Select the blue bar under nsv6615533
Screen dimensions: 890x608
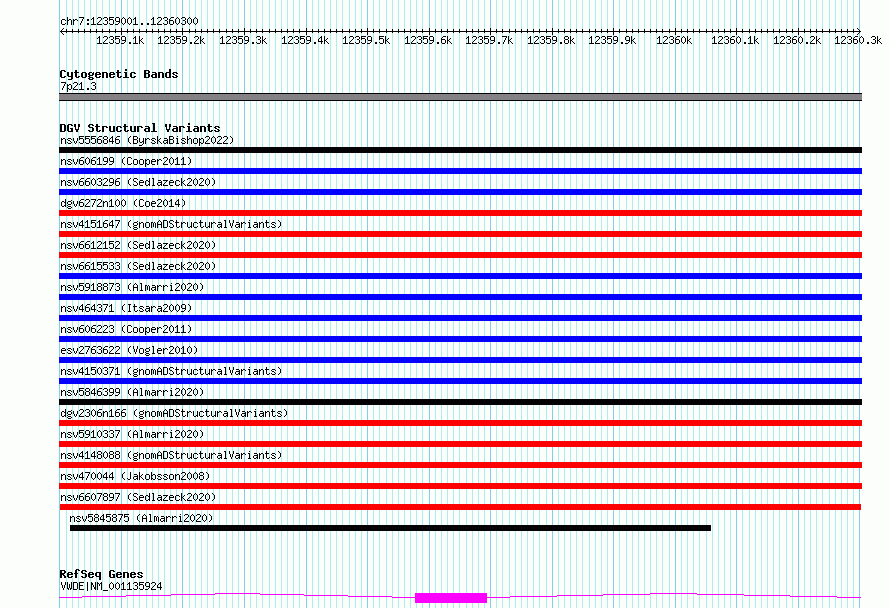click(x=460, y=276)
